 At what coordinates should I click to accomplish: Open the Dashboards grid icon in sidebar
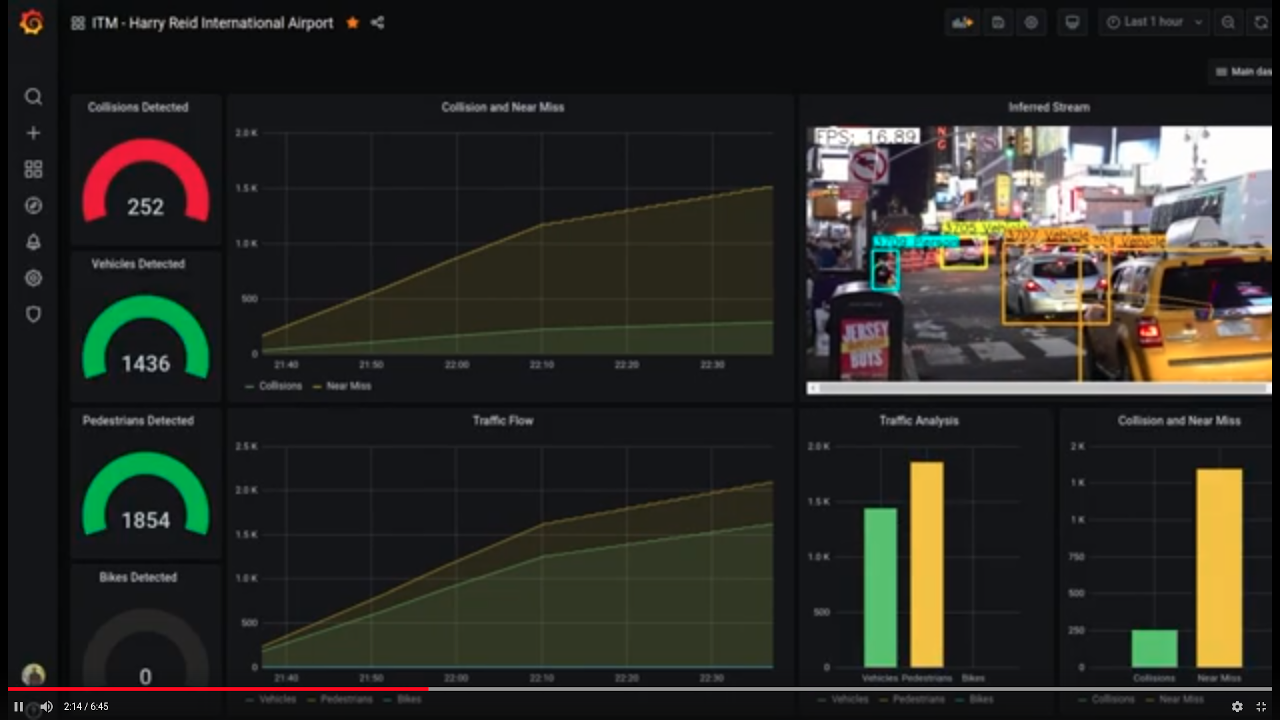coord(33,169)
